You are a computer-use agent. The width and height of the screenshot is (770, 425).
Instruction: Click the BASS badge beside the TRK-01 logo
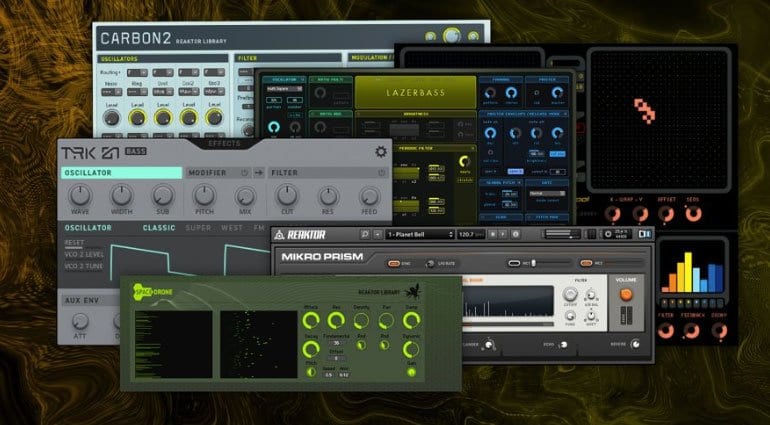(x=136, y=151)
